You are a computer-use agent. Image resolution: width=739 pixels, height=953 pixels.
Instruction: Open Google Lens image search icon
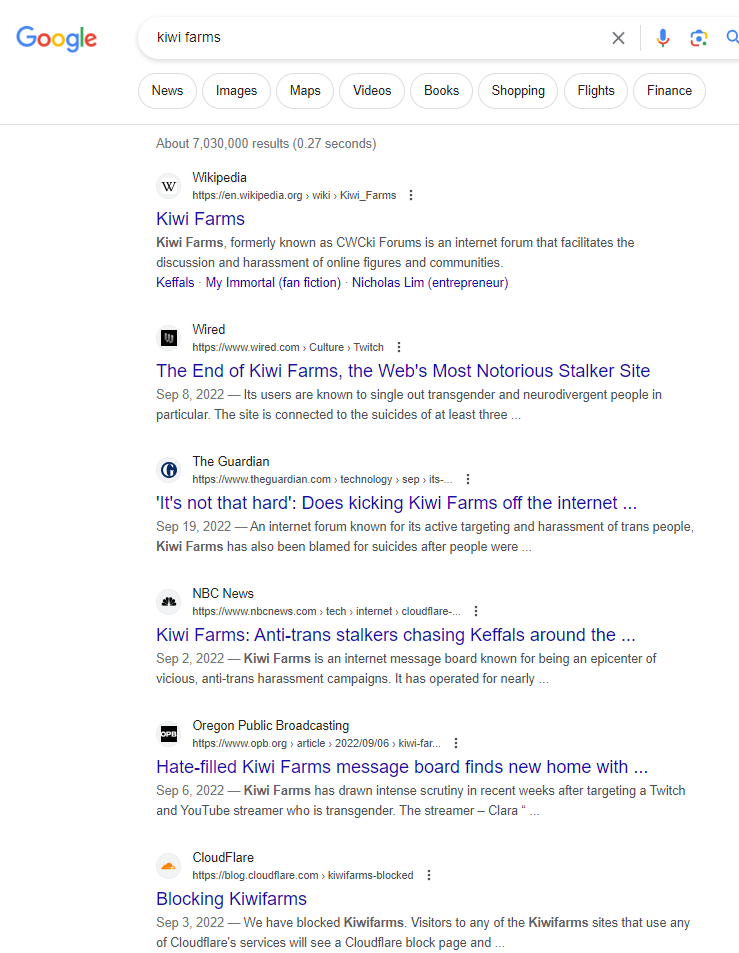(x=698, y=38)
